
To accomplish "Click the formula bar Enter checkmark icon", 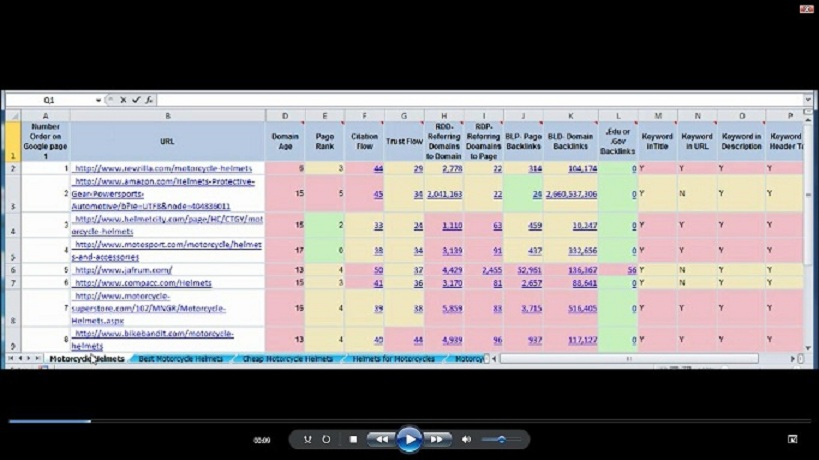I will pos(136,101).
